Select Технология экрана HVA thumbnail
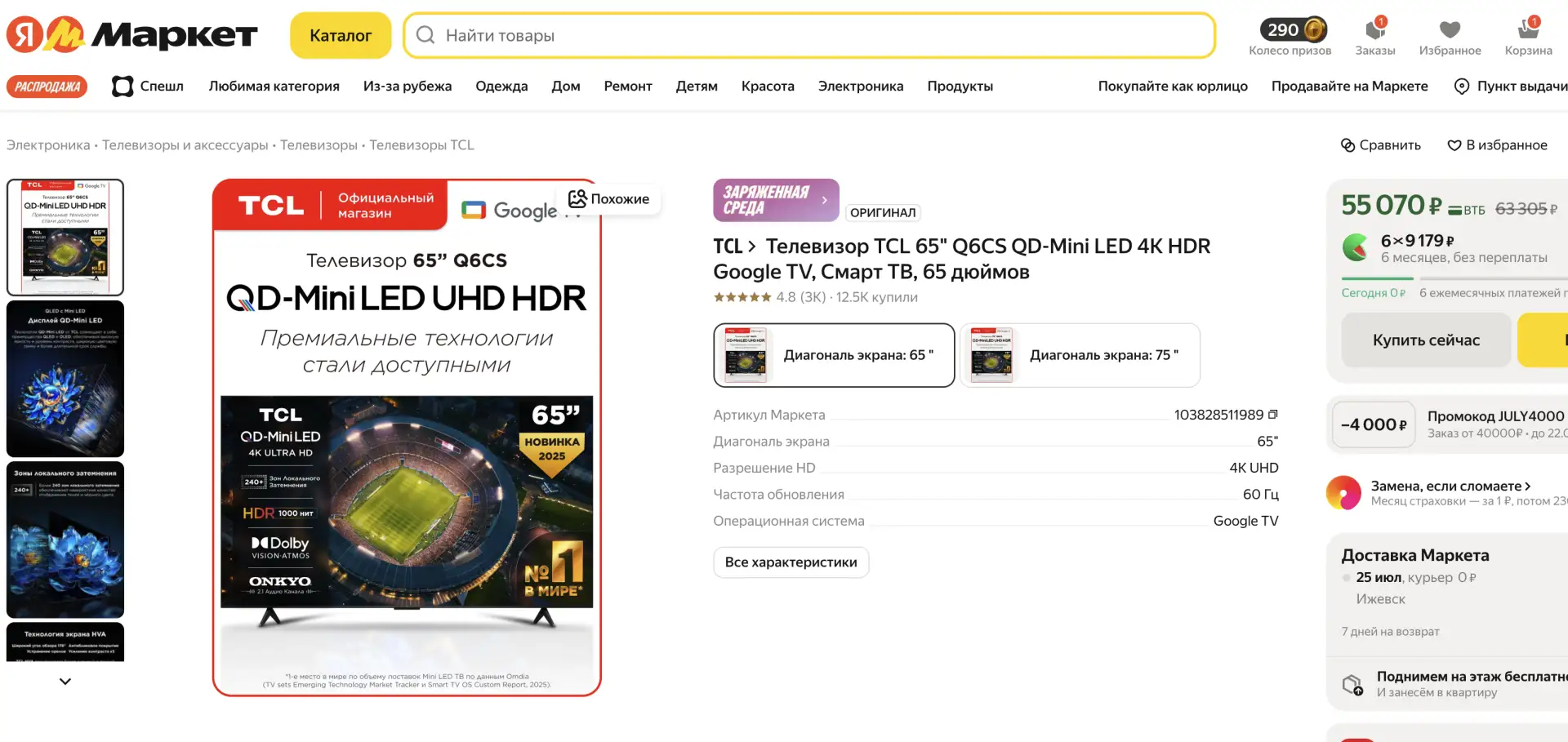The image size is (1568, 742). pyautogui.click(x=65, y=642)
